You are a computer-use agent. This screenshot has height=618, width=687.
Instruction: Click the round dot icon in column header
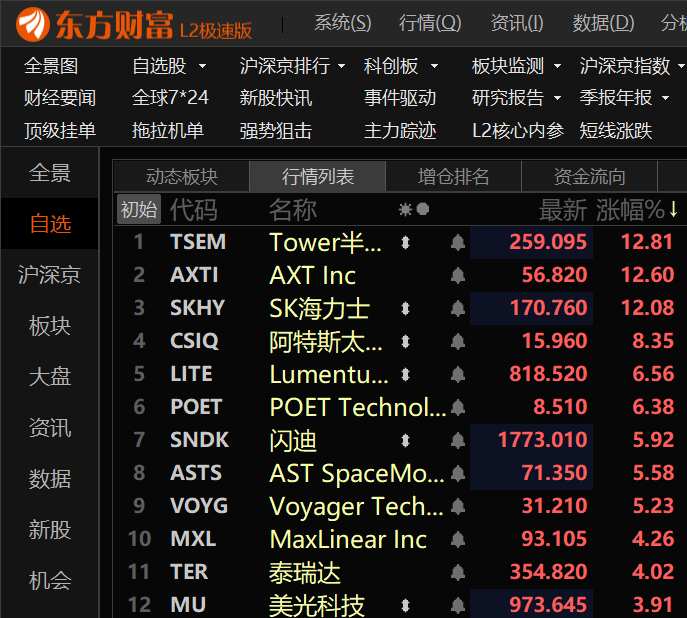coord(423,209)
